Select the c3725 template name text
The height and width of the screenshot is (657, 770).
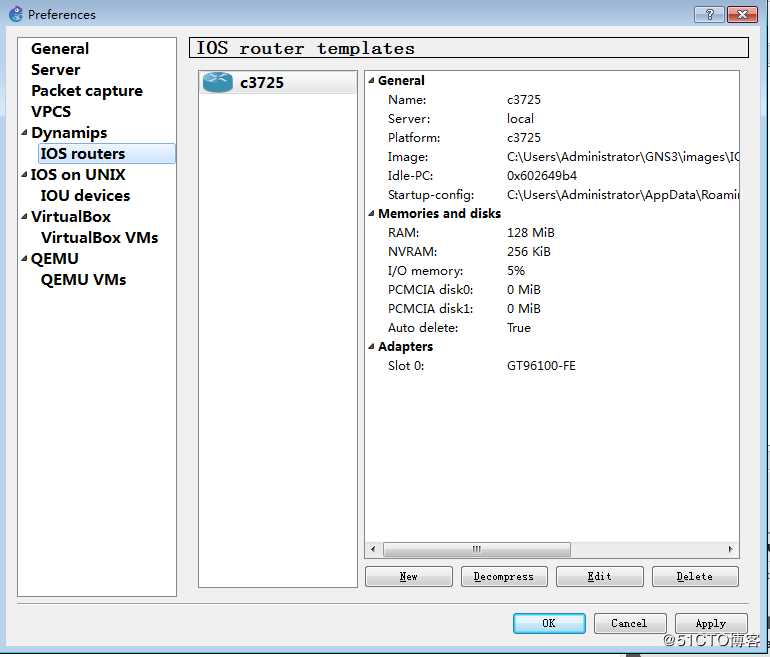[x=262, y=82]
